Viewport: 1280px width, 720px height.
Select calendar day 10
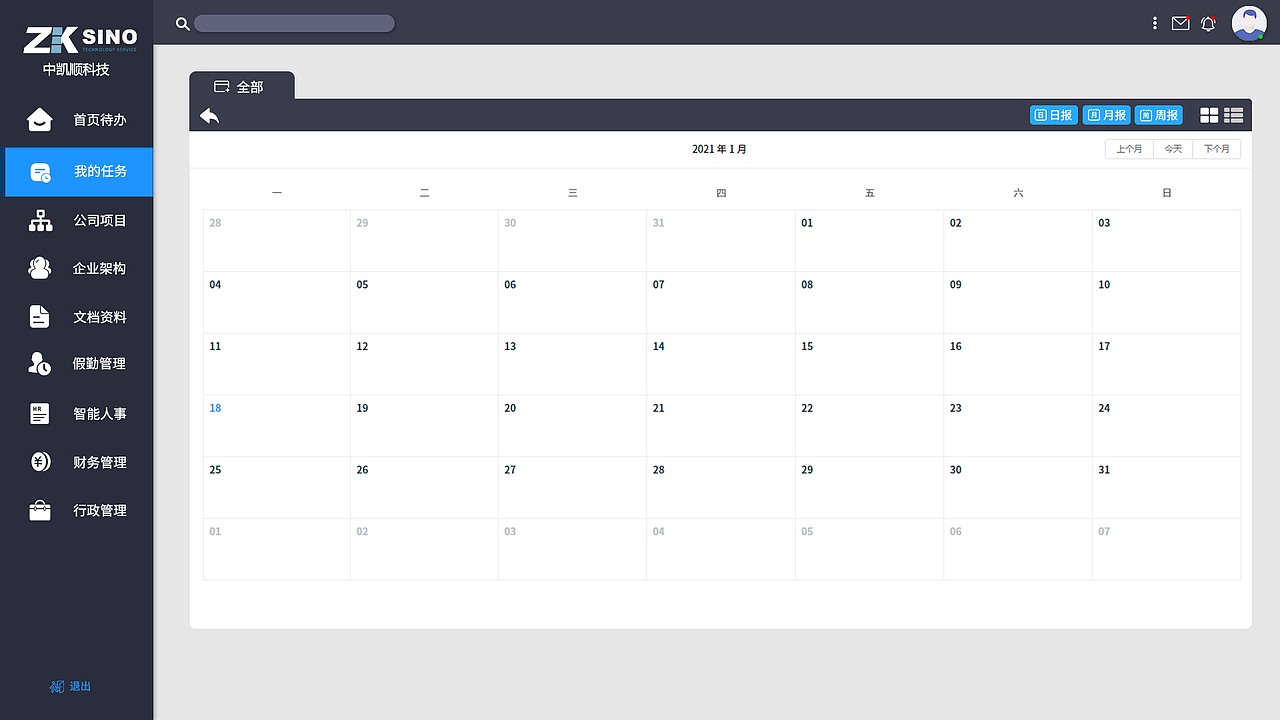pos(1166,303)
